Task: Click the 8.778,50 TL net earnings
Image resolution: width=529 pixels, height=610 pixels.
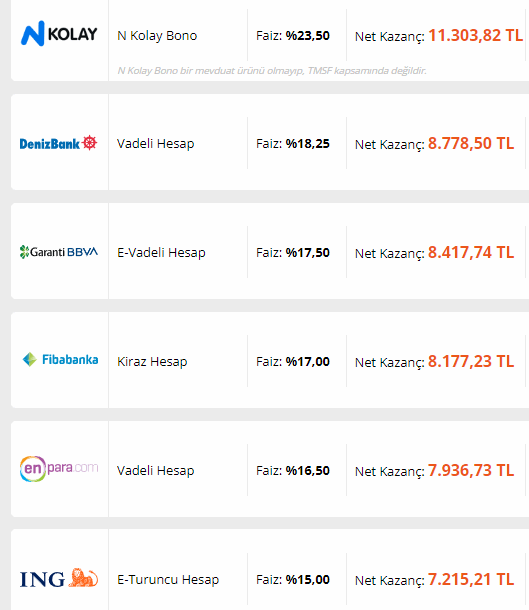Action: [471, 144]
